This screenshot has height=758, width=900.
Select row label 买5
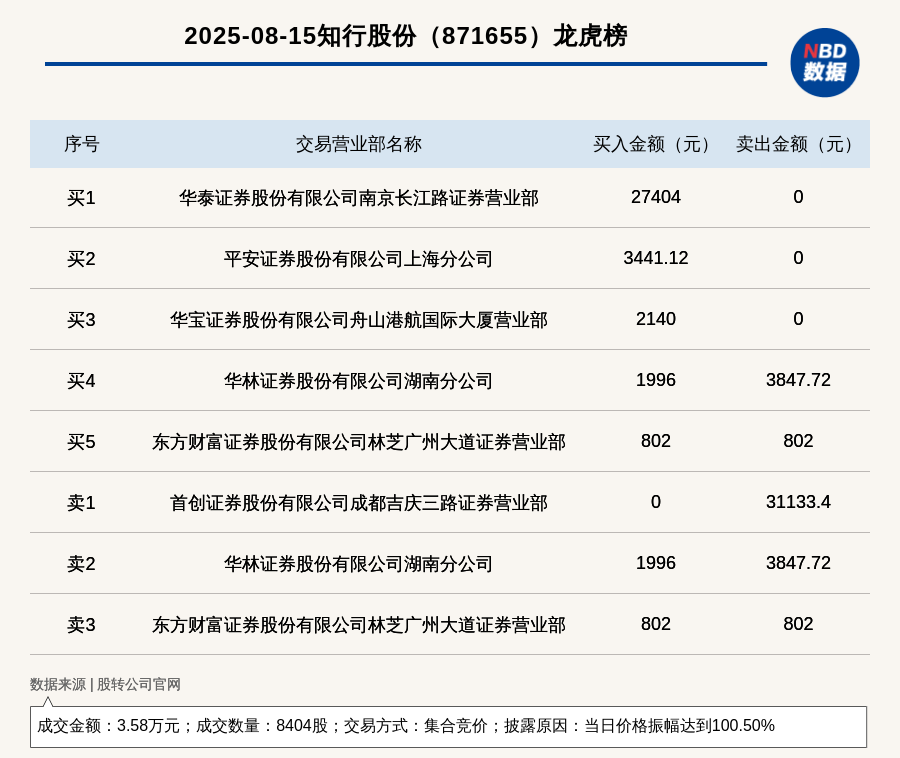[82, 442]
